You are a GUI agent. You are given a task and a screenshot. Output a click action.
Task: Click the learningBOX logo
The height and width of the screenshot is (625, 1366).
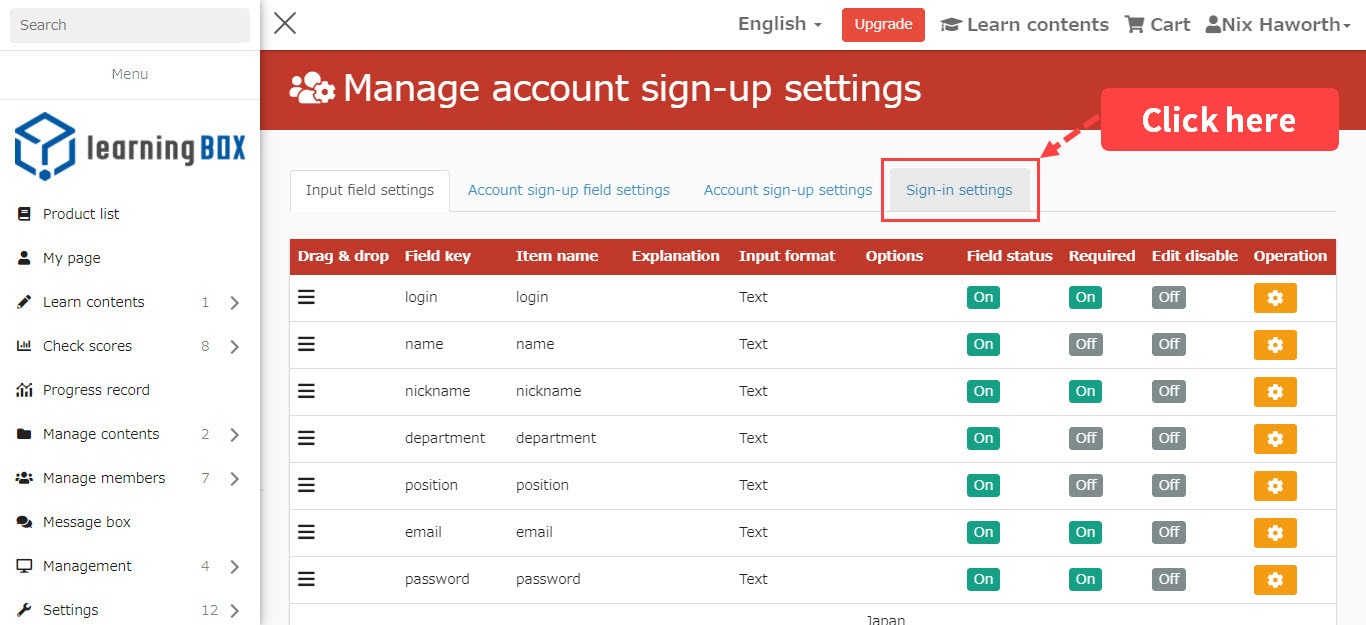(x=130, y=147)
